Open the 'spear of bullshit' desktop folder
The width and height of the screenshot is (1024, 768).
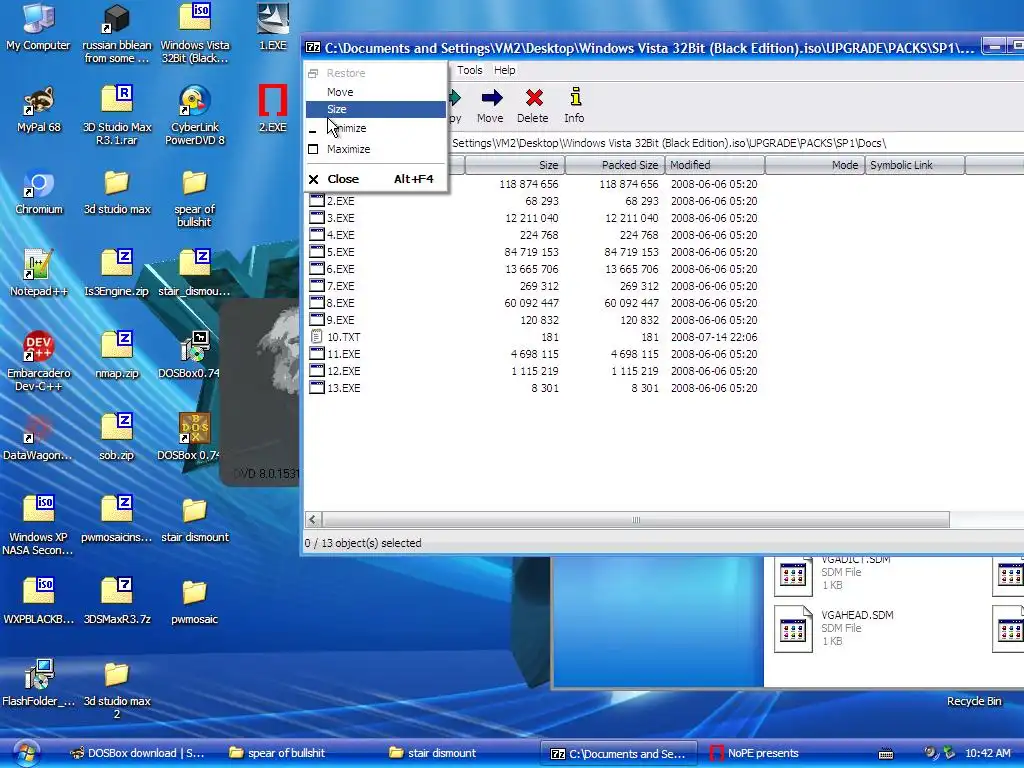pos(195,184)
